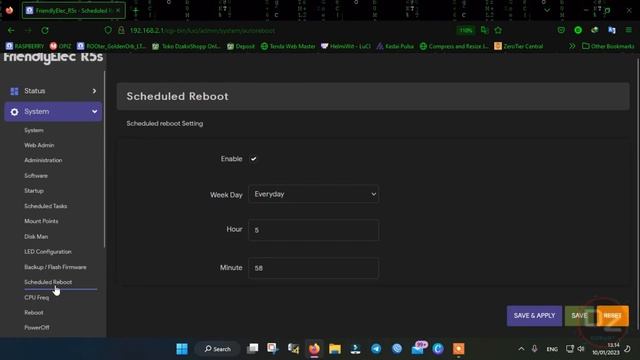Click the address bar URL
Image resolution: width=640 pixels, height=360 pixels.
(x=202, y=31)
